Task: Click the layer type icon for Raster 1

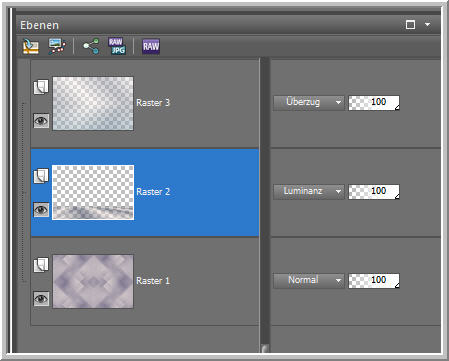Action: [41, 265]
